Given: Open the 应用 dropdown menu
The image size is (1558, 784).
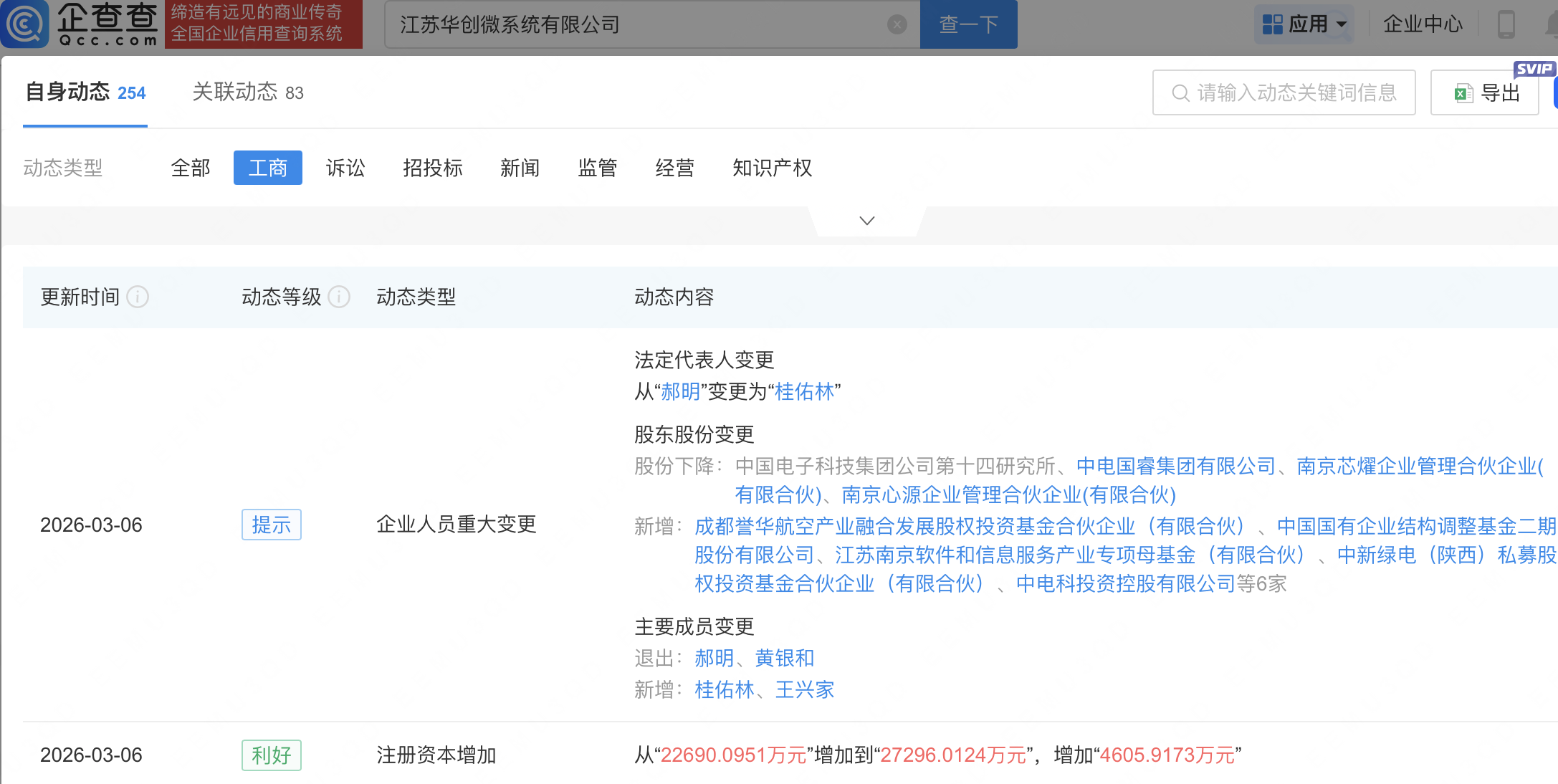Looking at the screenshot, I should [1342, 24].
